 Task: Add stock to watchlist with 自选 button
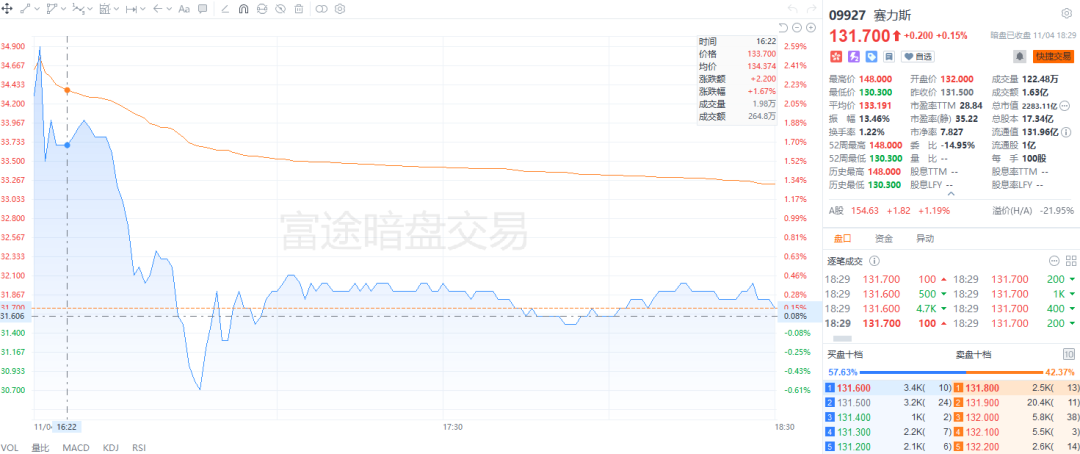point(918,56)
